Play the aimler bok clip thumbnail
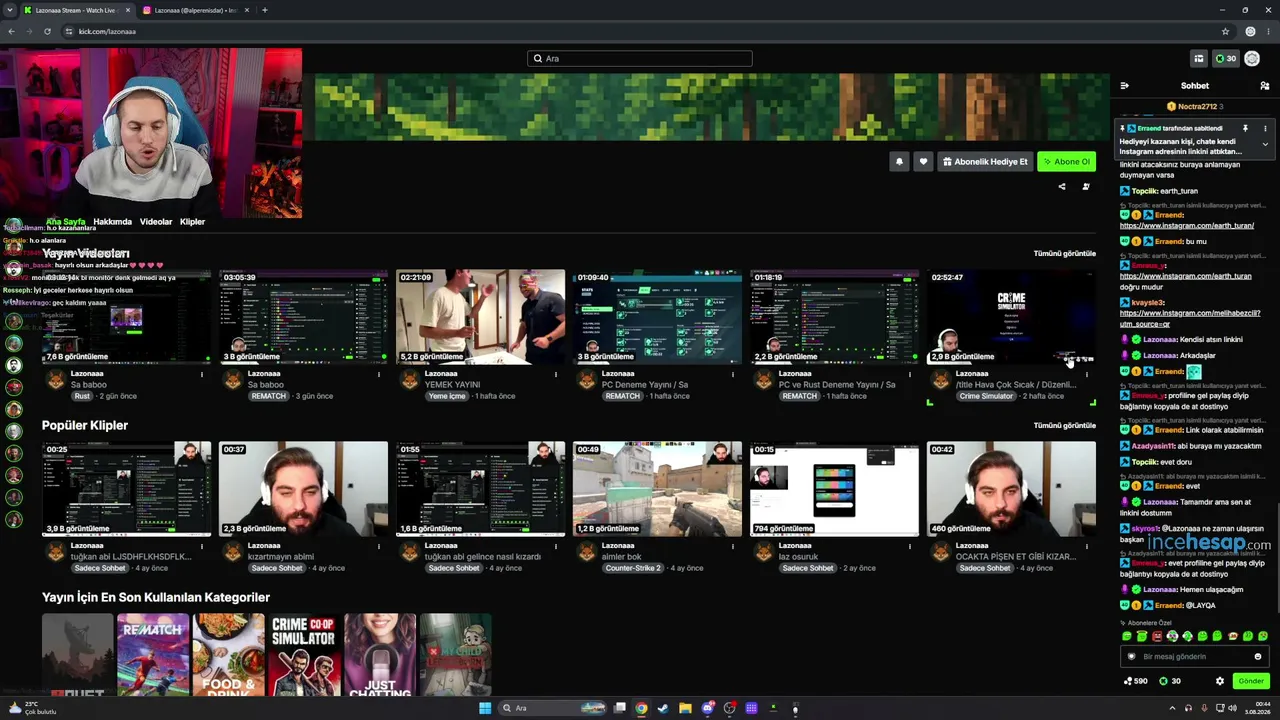This screenshot has height=720, width=1280. point(658,489)
